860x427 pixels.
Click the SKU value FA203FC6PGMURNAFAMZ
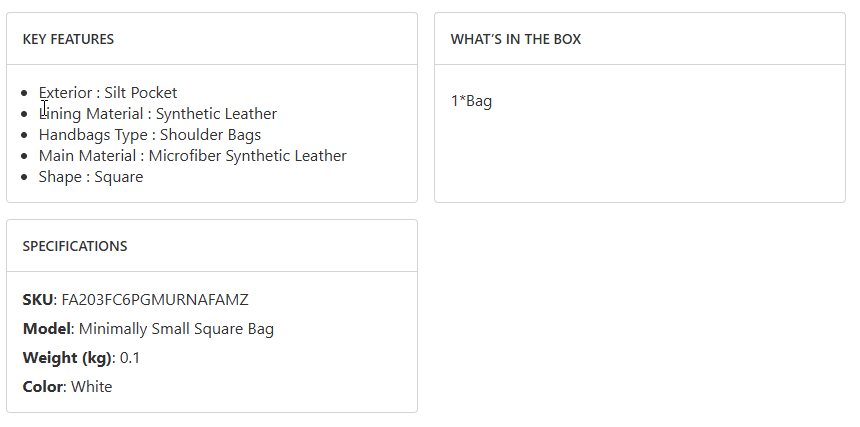155,299
